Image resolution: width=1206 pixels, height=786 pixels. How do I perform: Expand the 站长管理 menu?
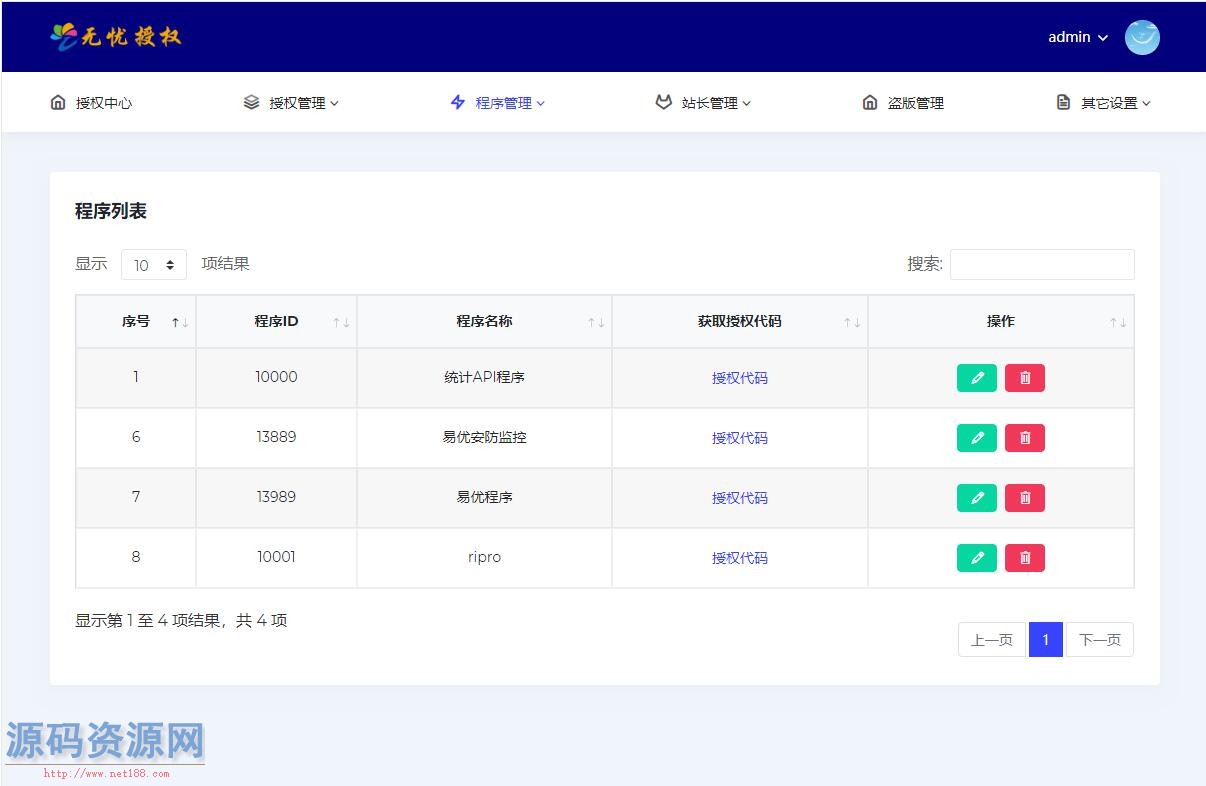click(x=716, y=103)
